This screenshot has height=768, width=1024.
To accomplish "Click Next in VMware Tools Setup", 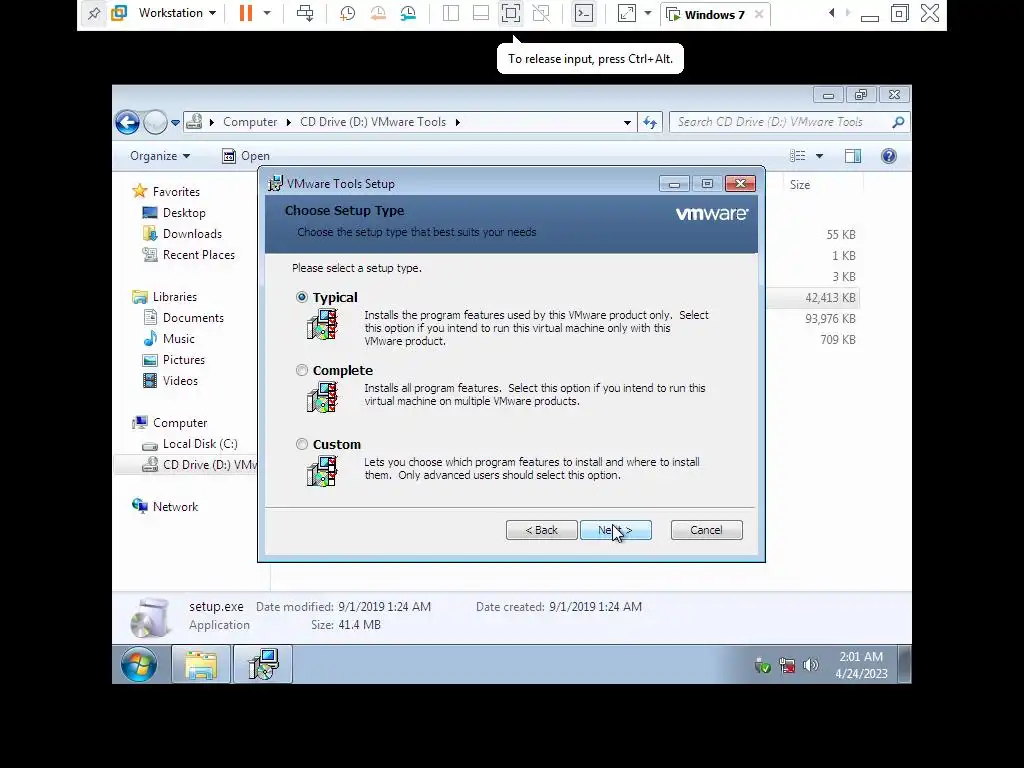I will (x=616, y=530).
